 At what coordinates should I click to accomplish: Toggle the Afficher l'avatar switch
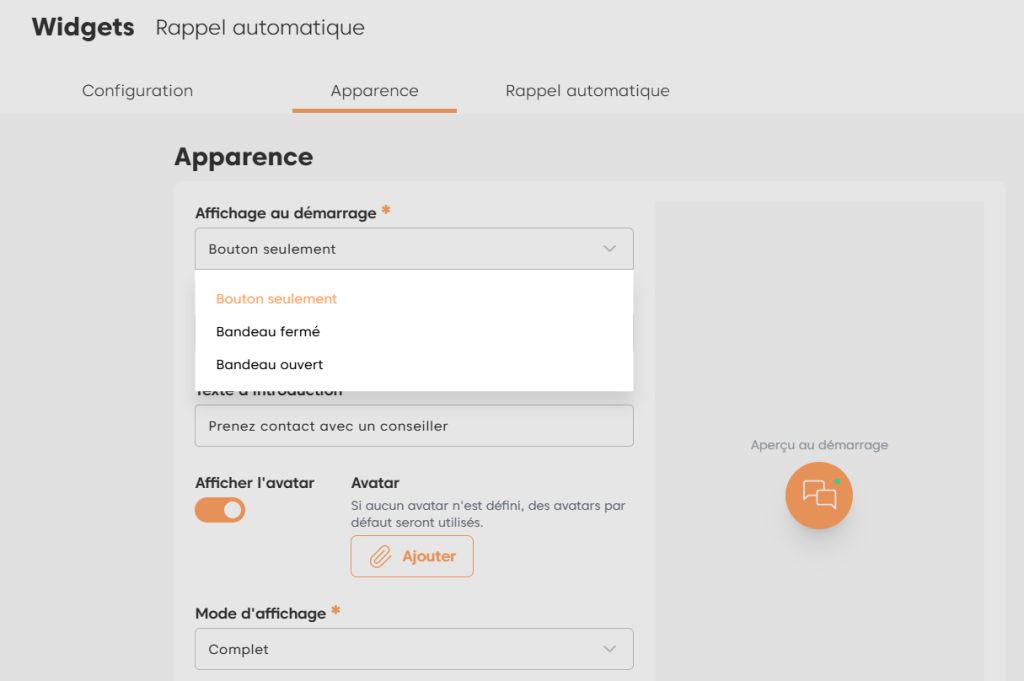point(220,510)
